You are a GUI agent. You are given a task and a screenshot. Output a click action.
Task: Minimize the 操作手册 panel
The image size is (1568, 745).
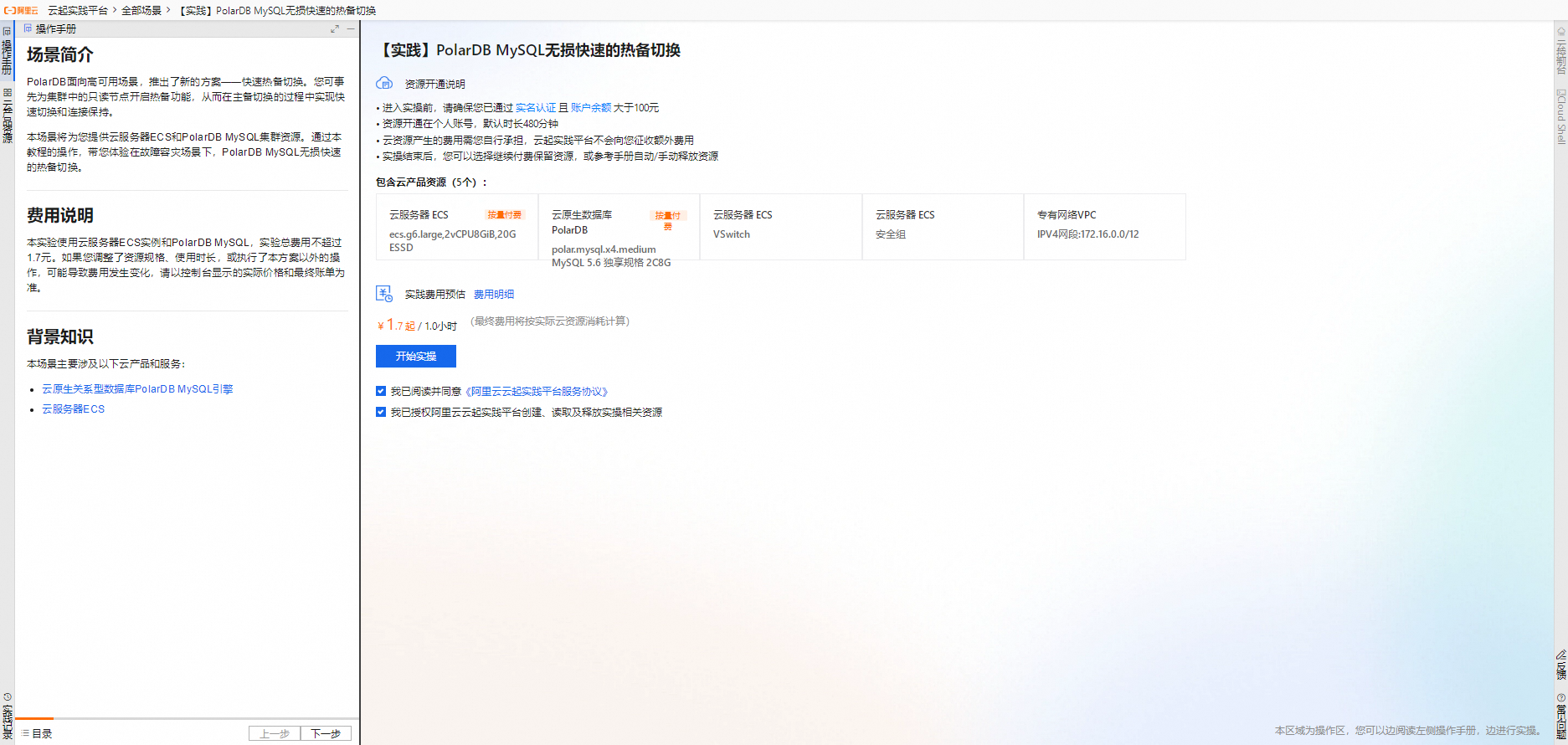[x=351, y=28]
